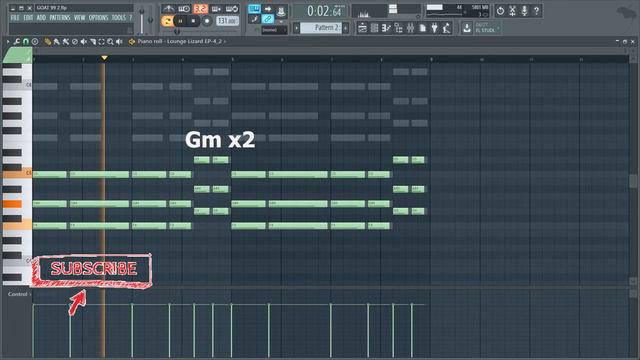Open the project picker pages icon
Screen dimensions: 640x360
coord(423,28)
